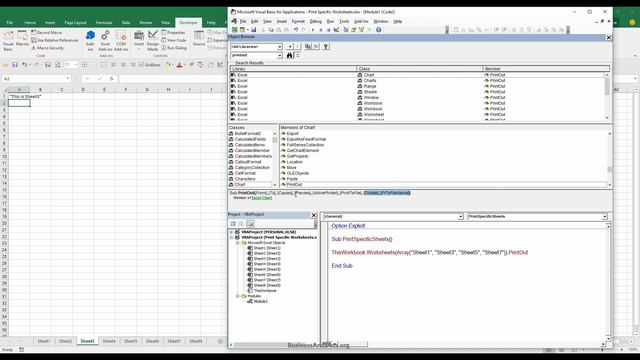Click Run Dialog in Controls group

coord(174,48)
